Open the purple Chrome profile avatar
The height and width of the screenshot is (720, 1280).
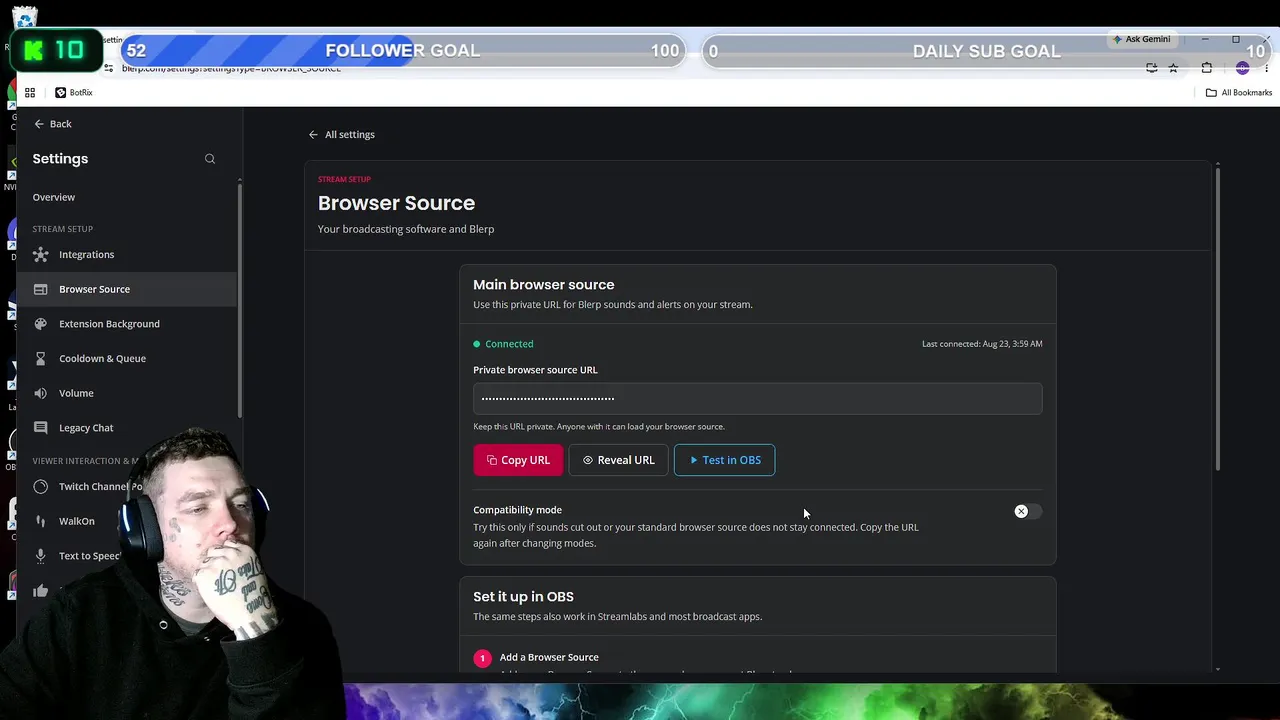pyautogui.click(x=1242, y=68)
